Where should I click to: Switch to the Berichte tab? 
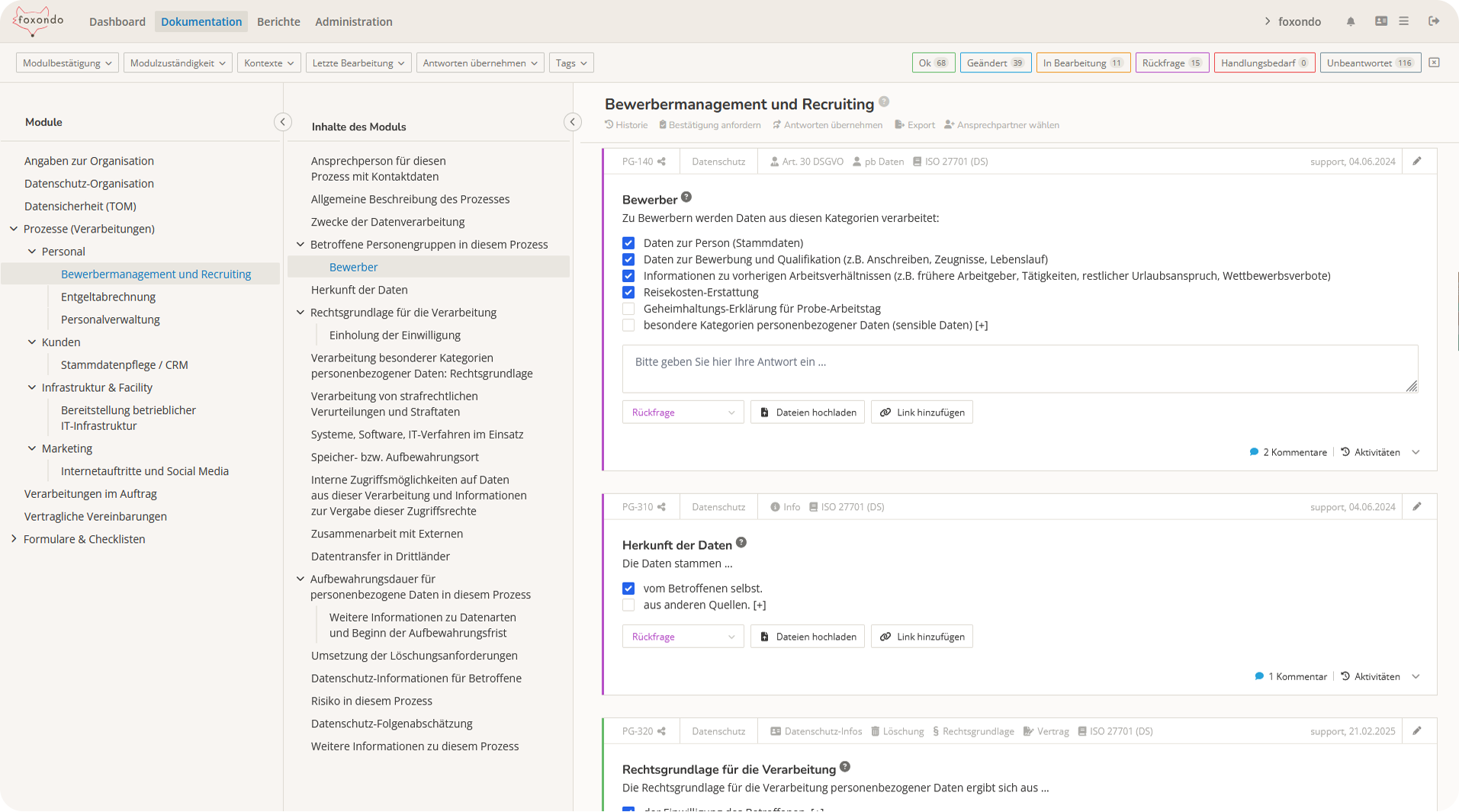278,21
